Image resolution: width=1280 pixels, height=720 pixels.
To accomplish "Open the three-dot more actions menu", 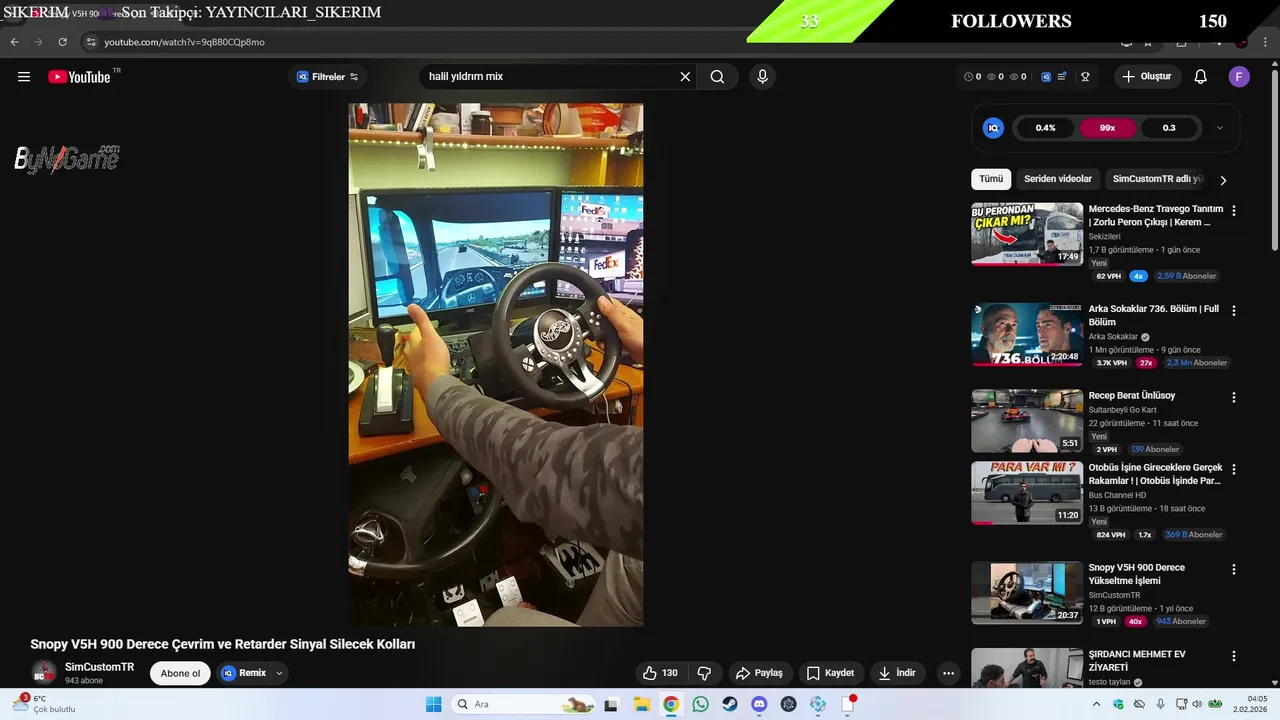I will 948,673.
